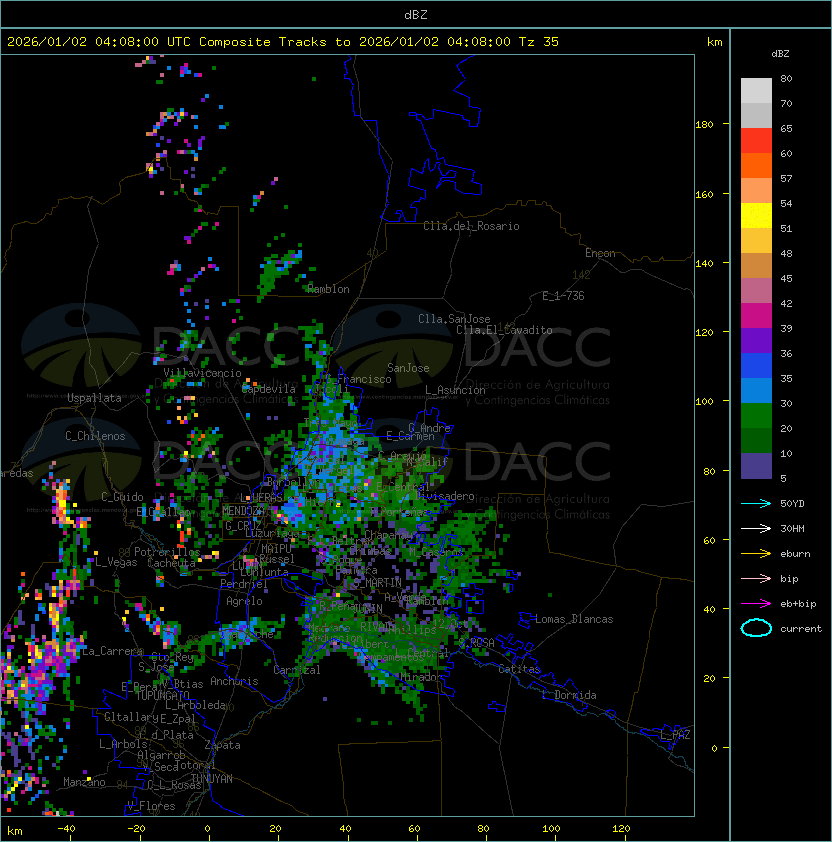Viewport: 832px width, 842px height.
Task: Click the pink bip arrow in legend
Action: click(x=756, y=578)
